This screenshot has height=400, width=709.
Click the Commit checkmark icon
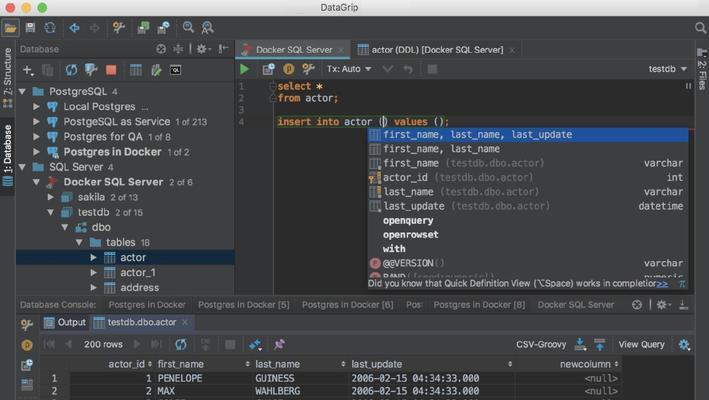pos(388,69)
